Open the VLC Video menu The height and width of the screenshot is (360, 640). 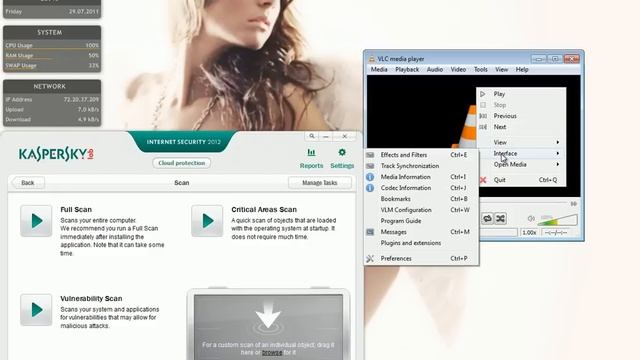coord(458,69)
